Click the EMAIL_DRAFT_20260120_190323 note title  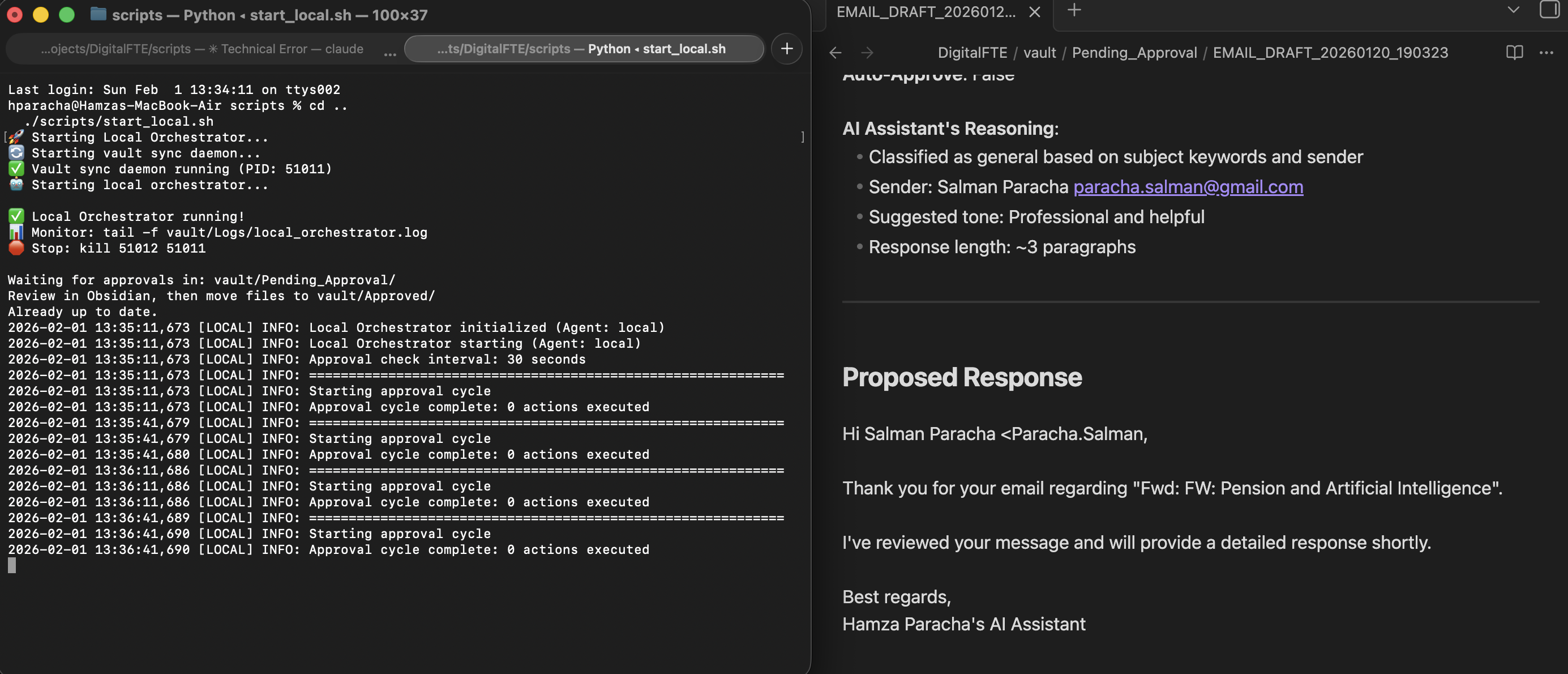(1330, 53)
